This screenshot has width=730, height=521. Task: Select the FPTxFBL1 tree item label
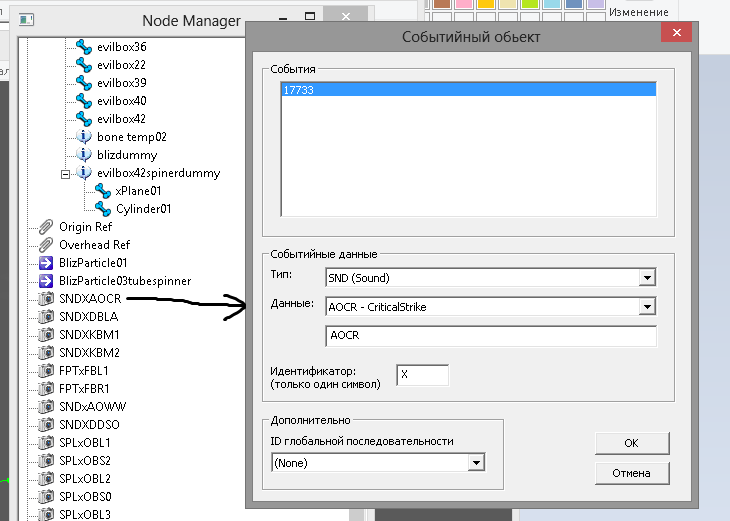click(x=84, y=371)
